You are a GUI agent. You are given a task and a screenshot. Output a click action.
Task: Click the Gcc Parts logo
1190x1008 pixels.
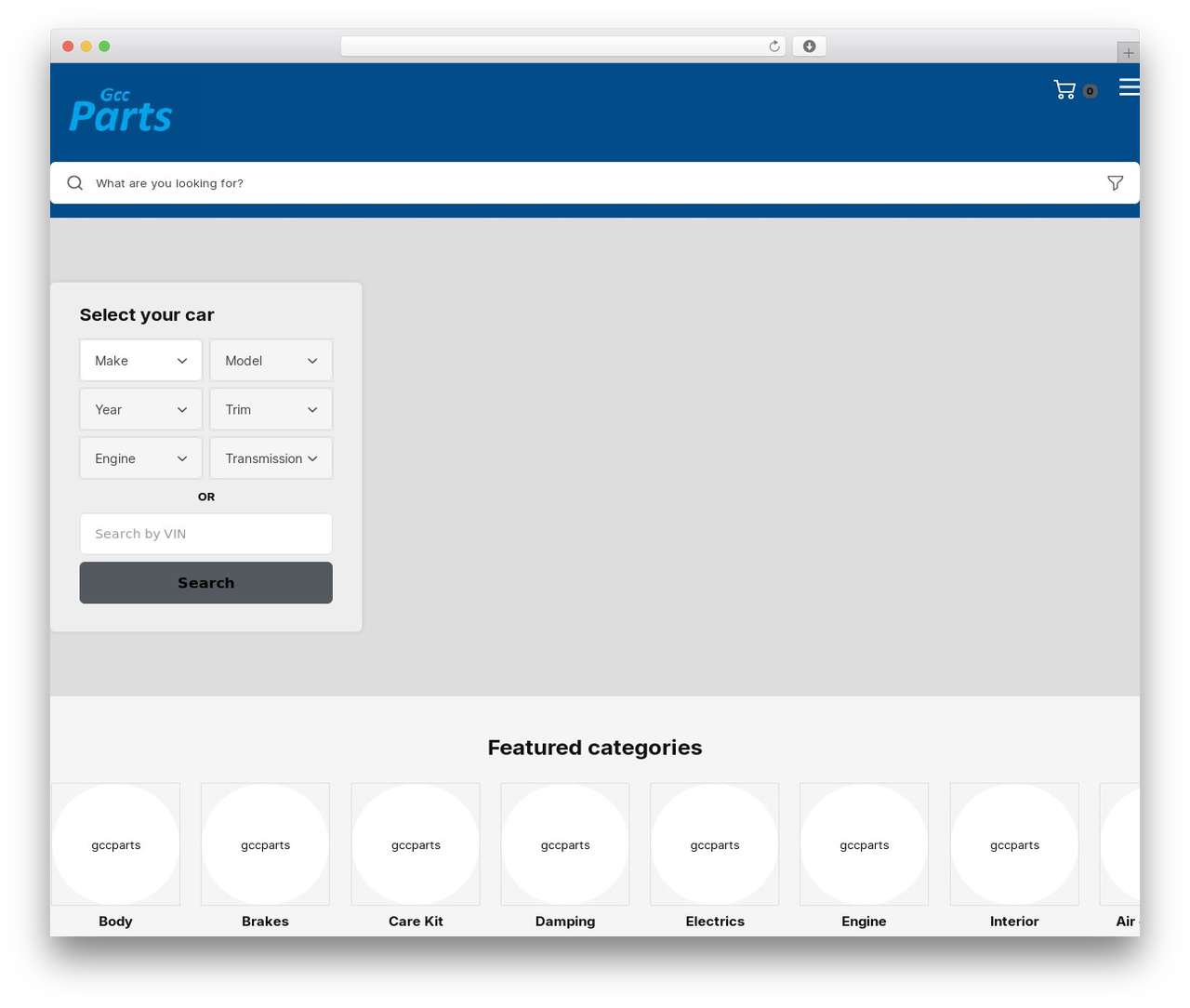[121, 112]
